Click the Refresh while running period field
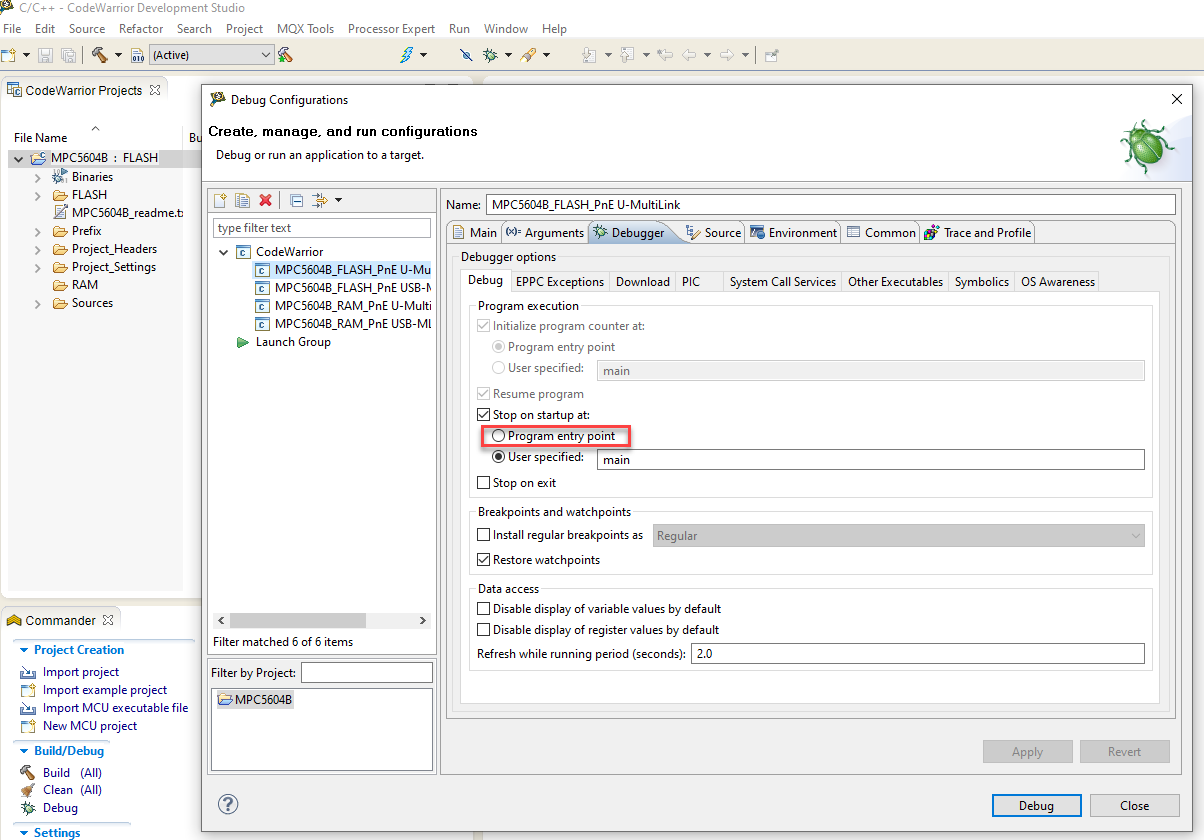Viewport: 1204px width, 840px height. click(917, 653)
